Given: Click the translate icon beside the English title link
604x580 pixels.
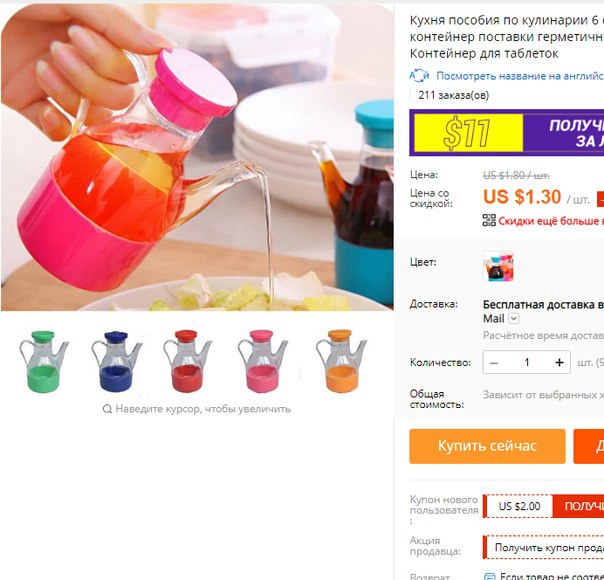Looking at the screenshot, I should 419,76.
